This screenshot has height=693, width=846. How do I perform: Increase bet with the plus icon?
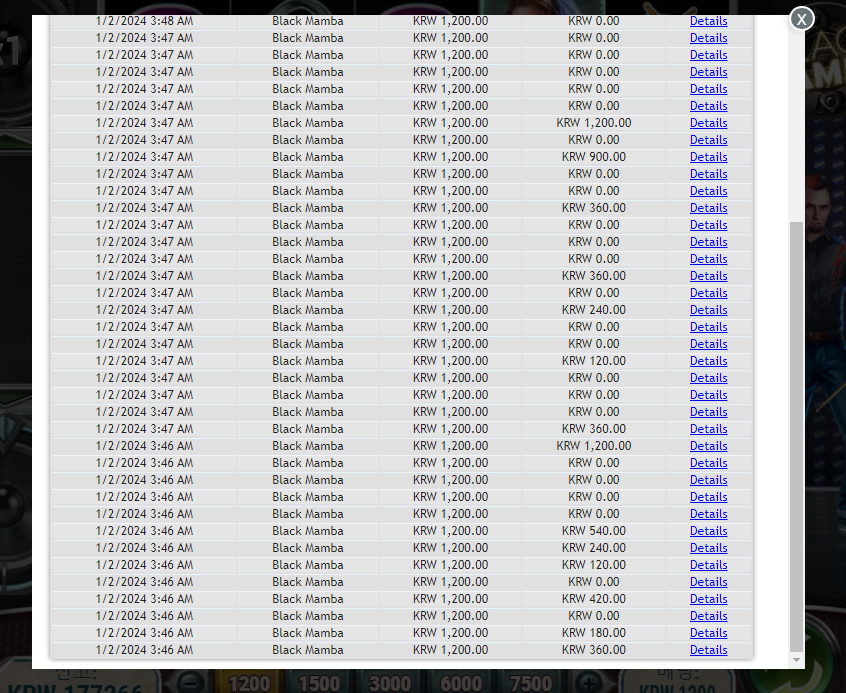tap(588, 682)
